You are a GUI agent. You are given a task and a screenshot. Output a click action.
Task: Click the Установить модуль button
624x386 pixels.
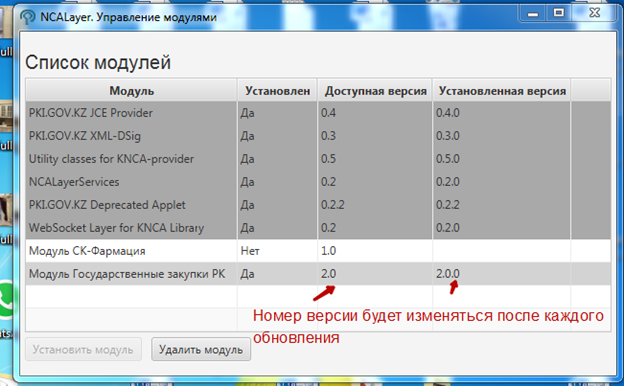[83, 349]
